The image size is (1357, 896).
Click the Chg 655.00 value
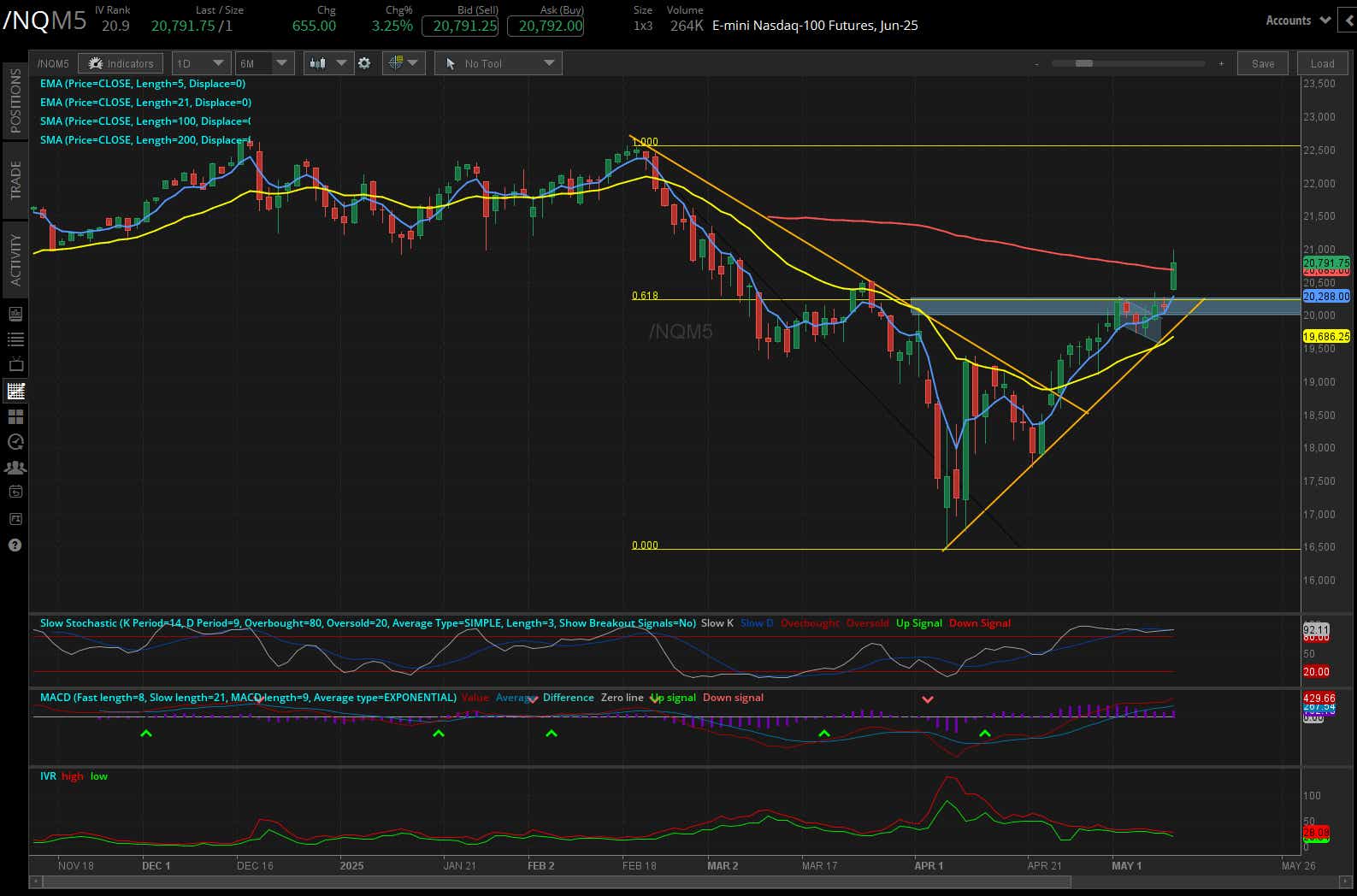[x=314, y=26]
